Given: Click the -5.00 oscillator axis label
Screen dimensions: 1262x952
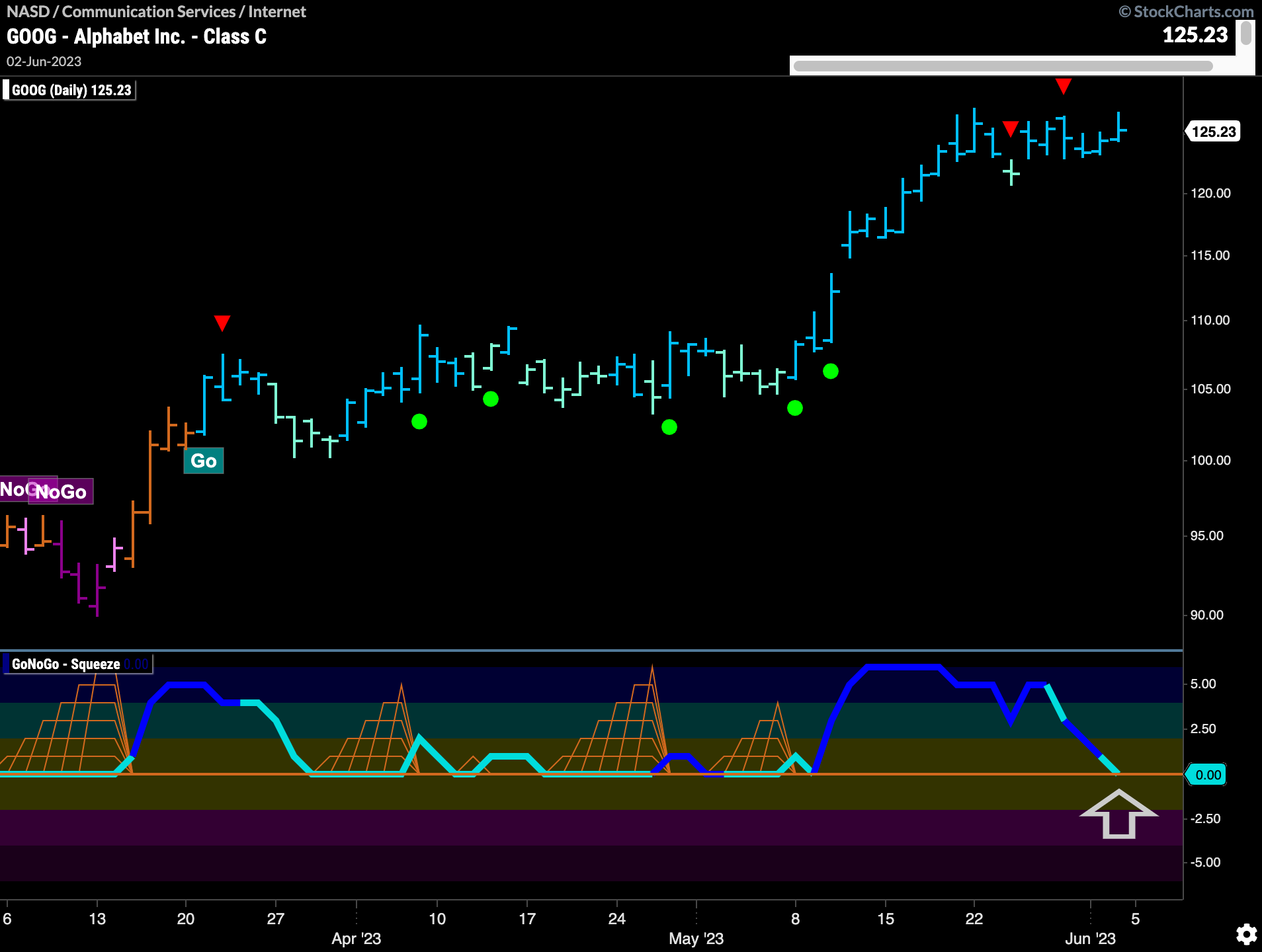Looking at the screenshot, I should tap(1206, 862).
